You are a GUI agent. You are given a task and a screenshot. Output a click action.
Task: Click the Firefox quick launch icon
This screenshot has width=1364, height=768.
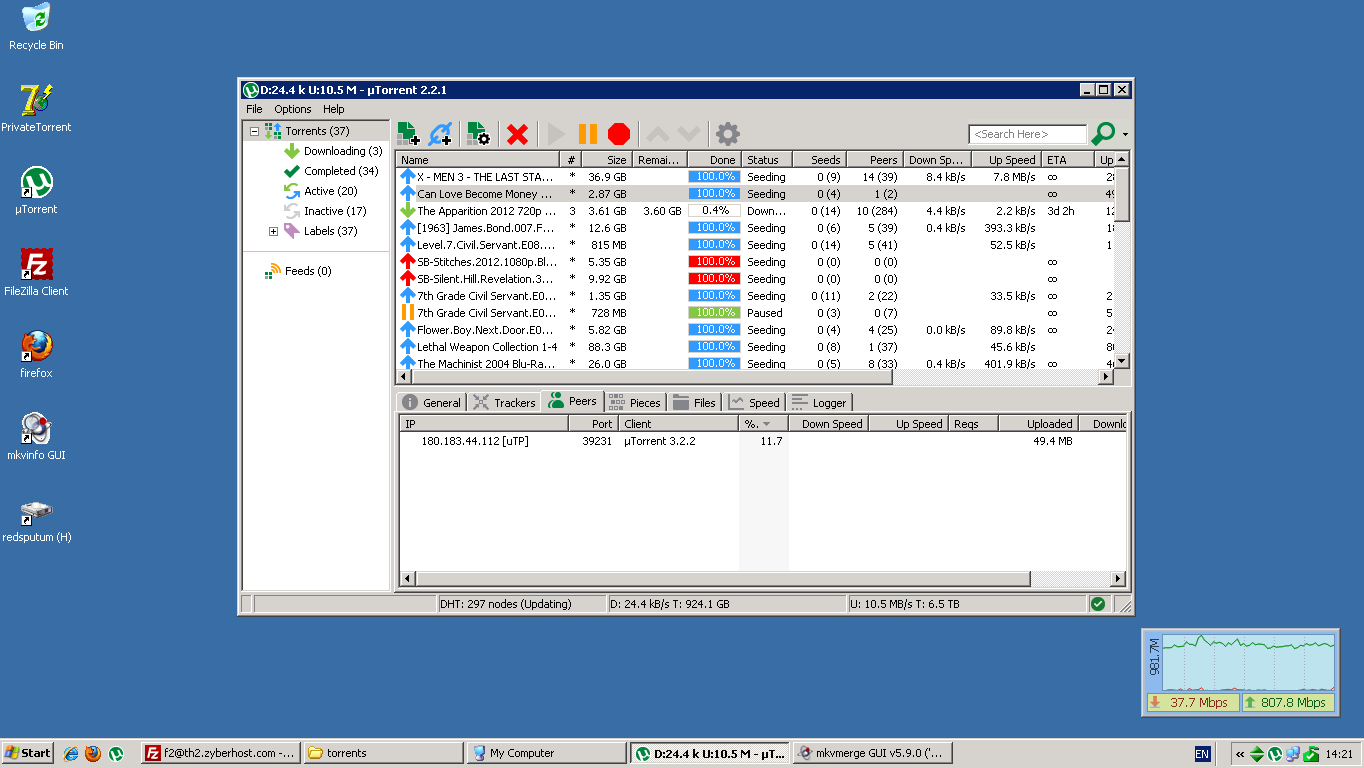click(93, 753)
